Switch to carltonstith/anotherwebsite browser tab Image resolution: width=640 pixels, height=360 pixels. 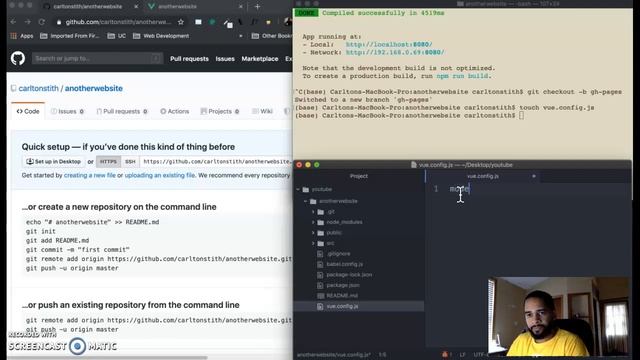coord(87,7)
